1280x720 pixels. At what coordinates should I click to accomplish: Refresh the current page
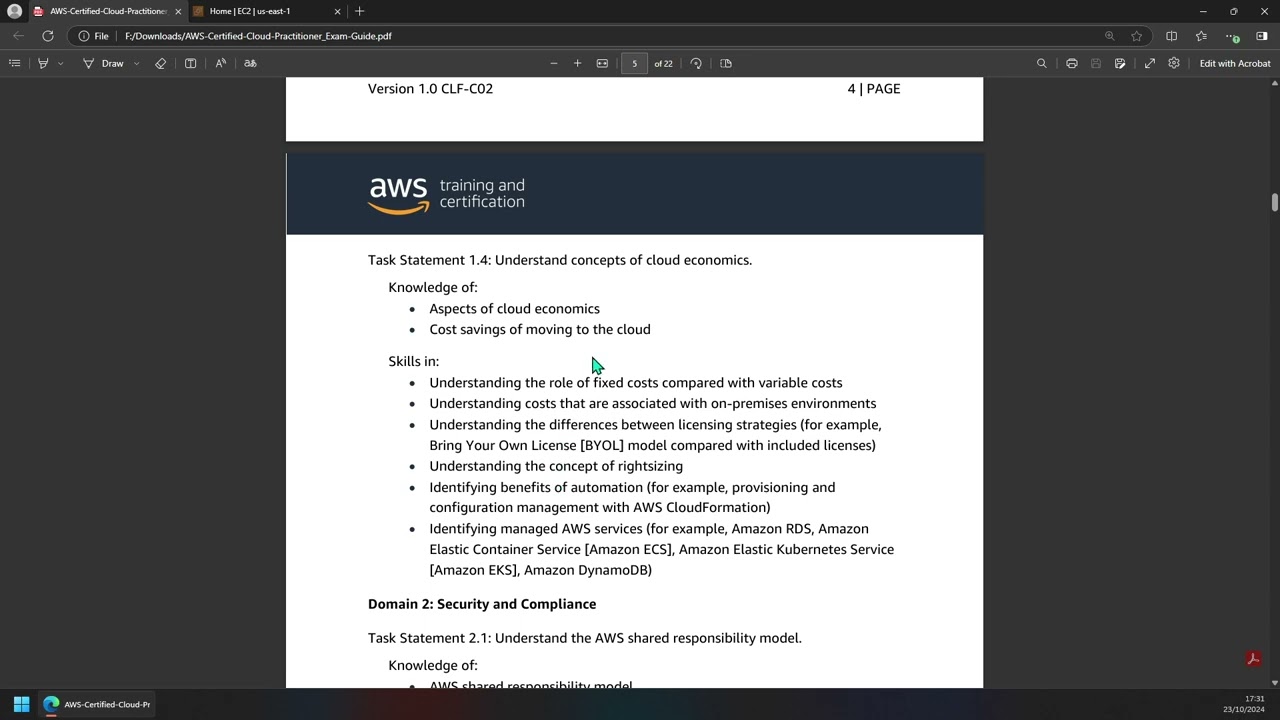pyautogui.click(x=47, y=36)
